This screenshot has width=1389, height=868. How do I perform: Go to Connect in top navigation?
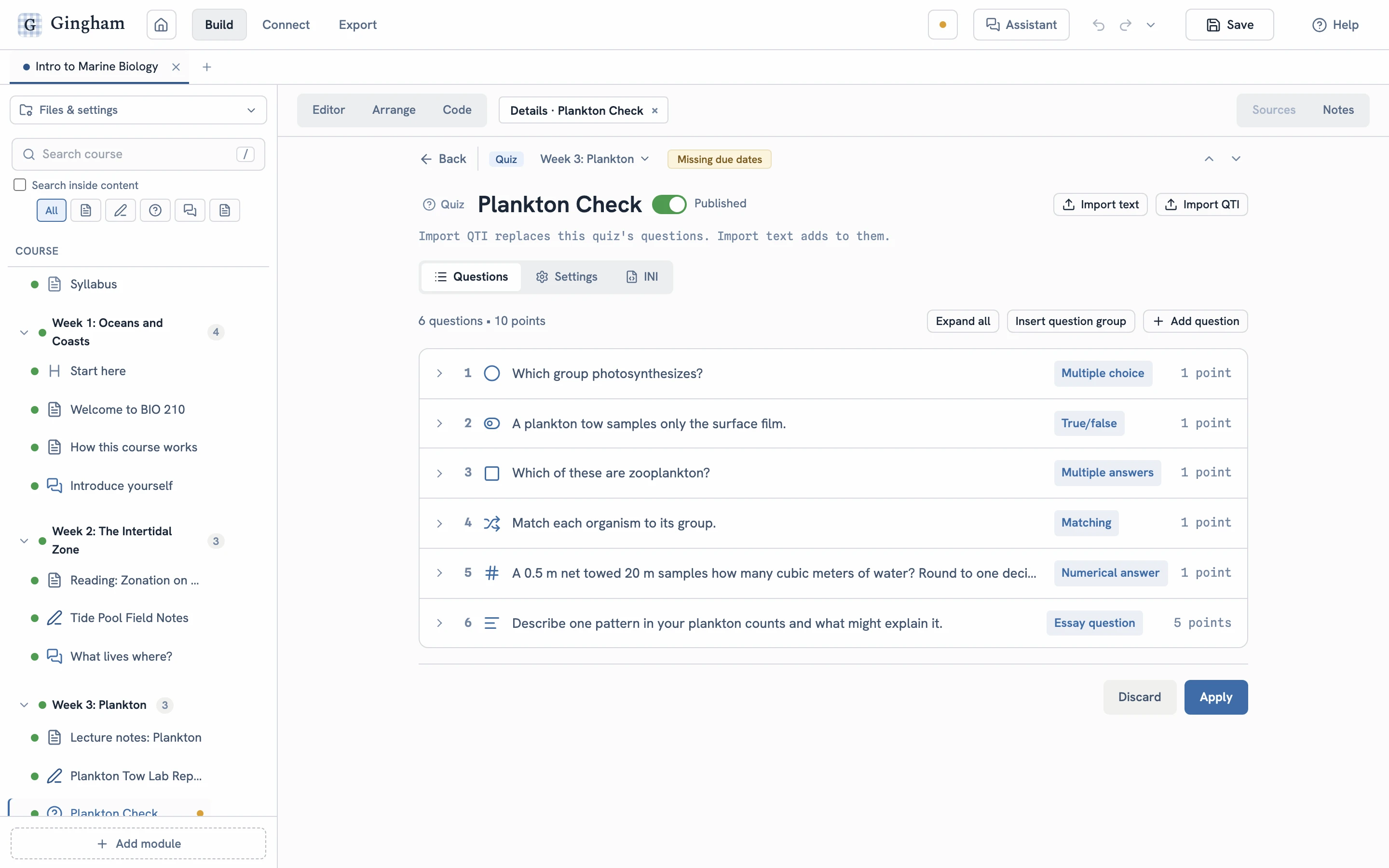click(x=286, y=25)
